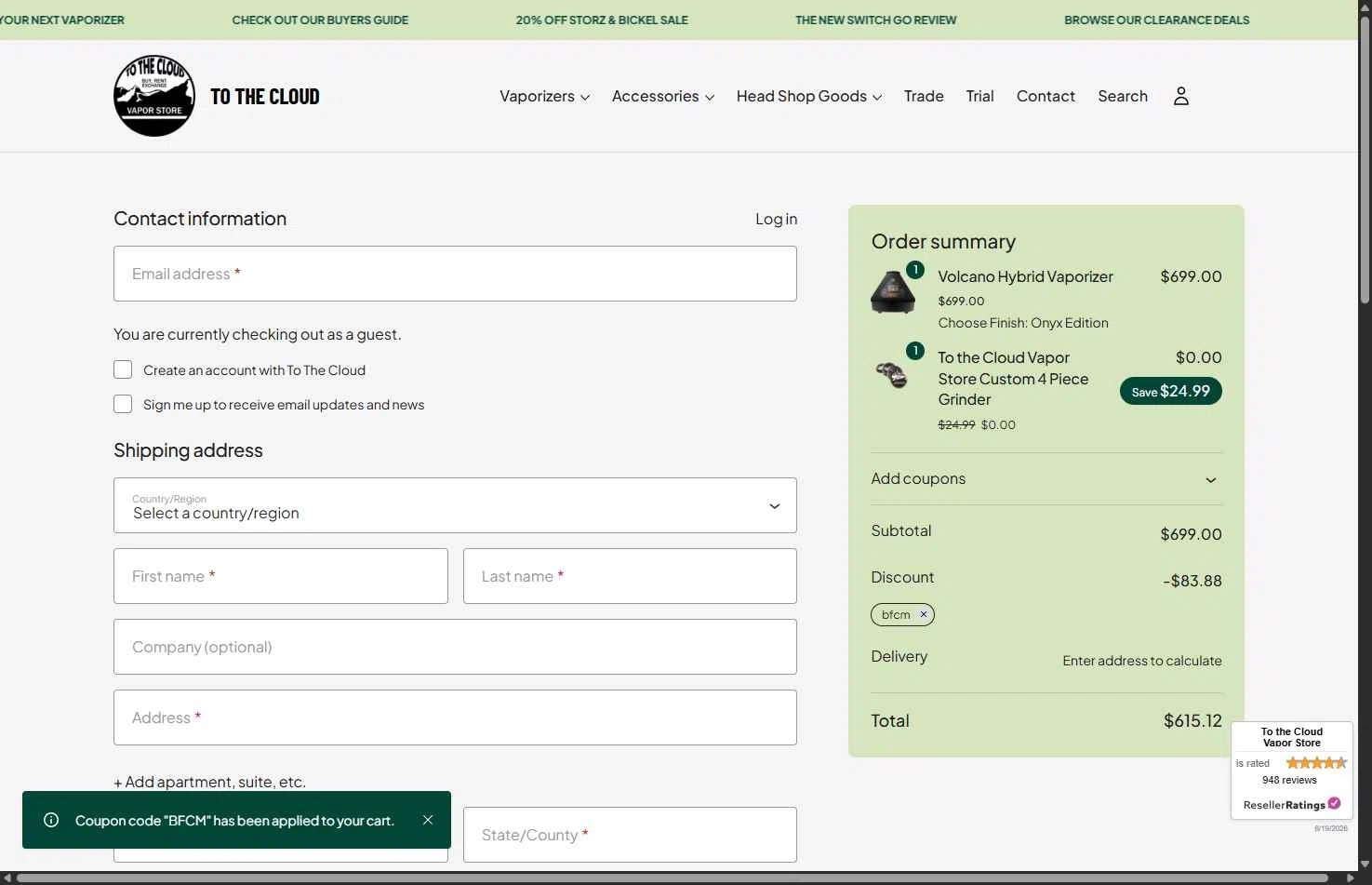
Task: Dismiss the coupon applied notification
Action: point(428,820)
